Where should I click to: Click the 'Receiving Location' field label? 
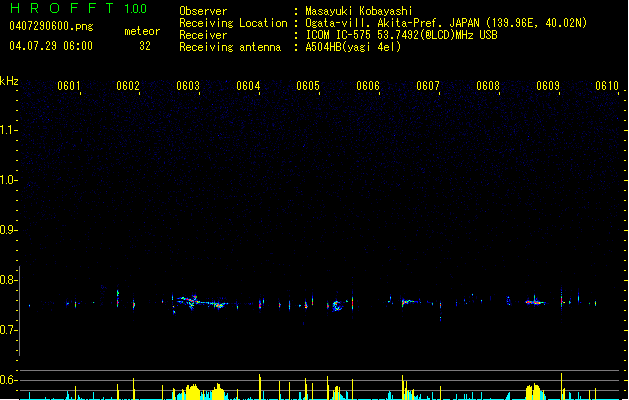coord(233,23)
